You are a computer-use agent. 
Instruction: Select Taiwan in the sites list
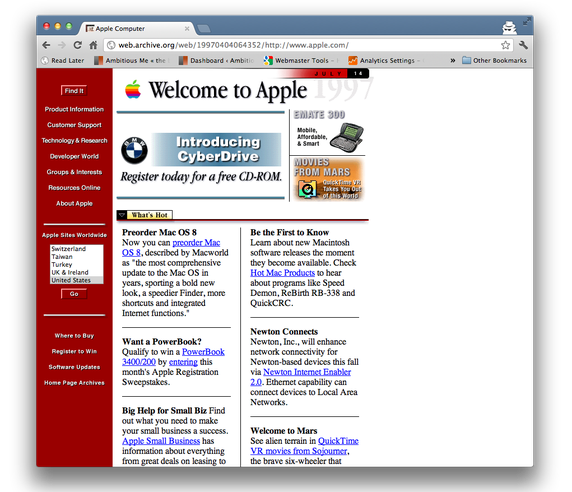[x=76, y=257]
